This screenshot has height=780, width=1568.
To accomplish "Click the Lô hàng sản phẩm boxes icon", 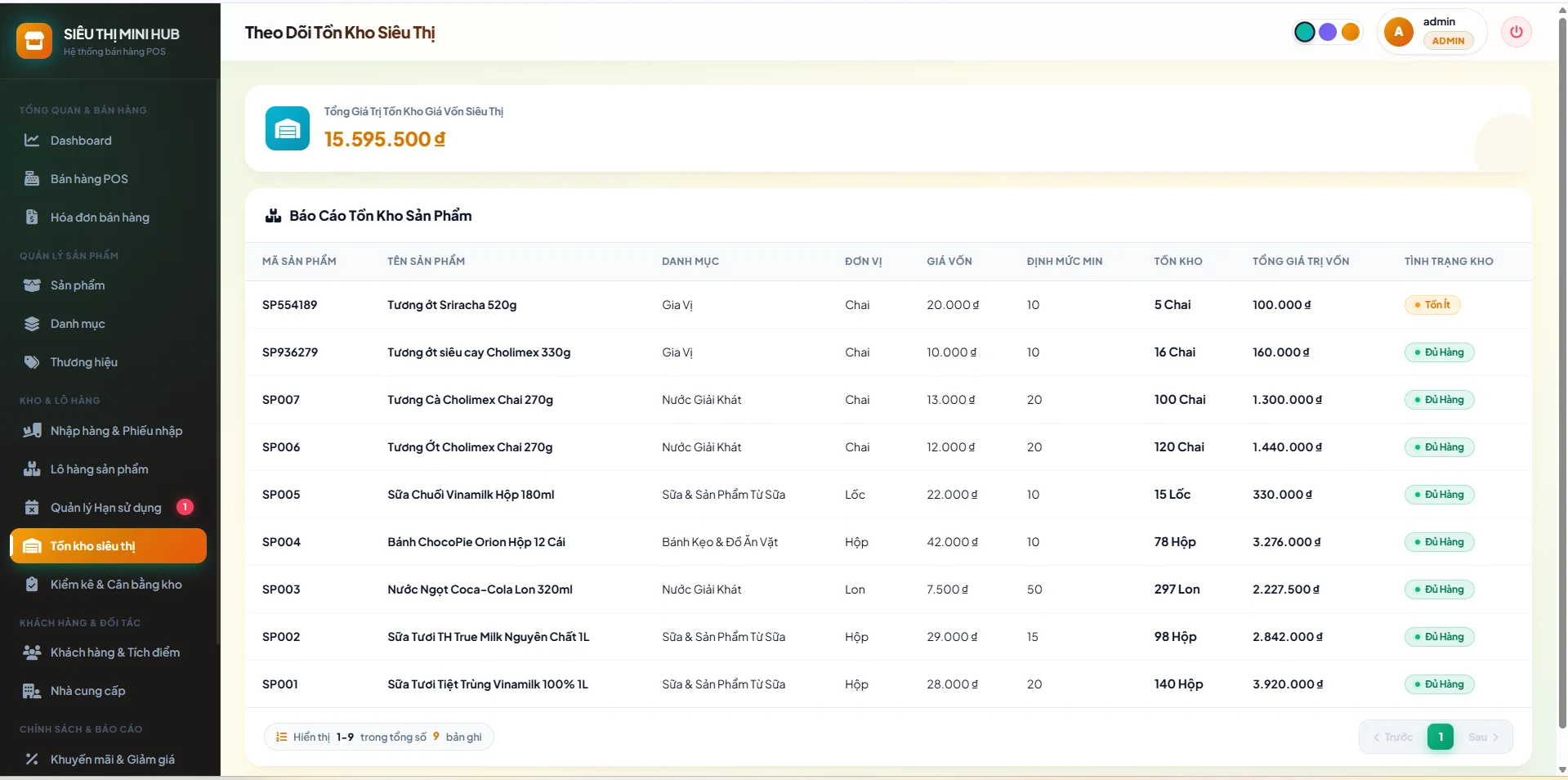I will tap(32, 469).
